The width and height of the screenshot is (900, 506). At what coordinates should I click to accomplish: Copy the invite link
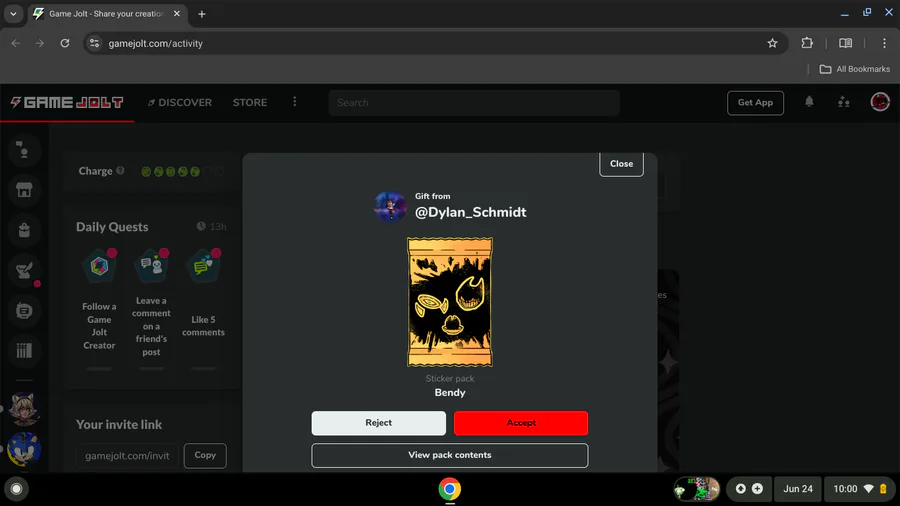click(x=205, y=455)
